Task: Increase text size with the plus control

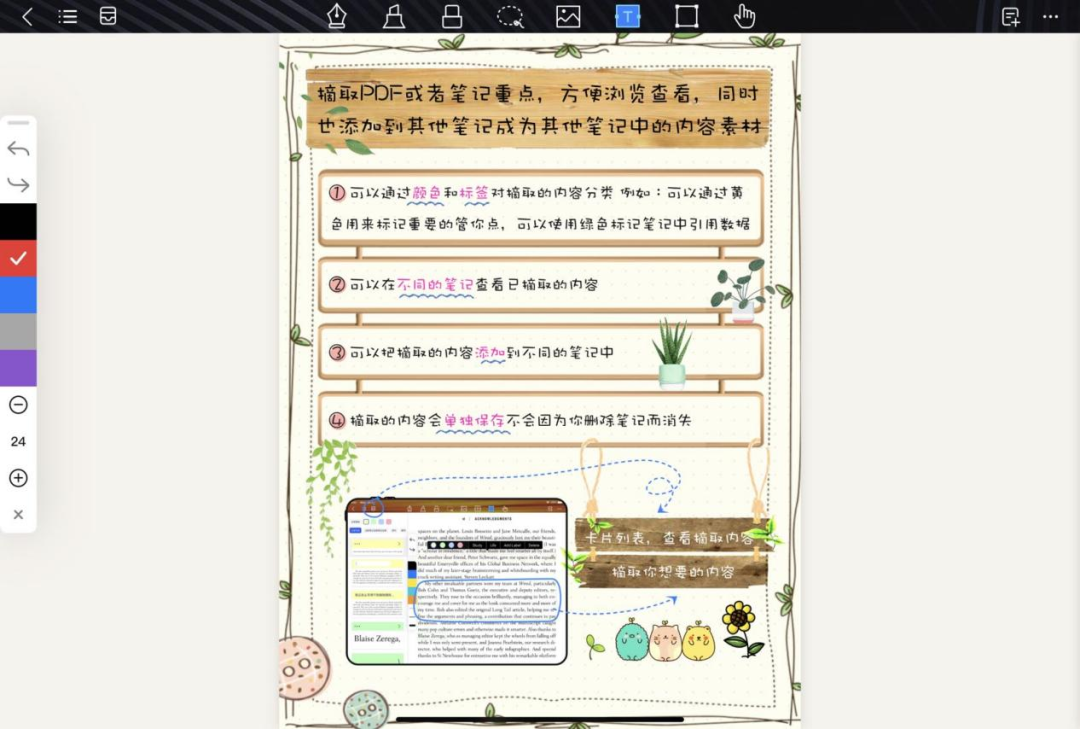Action: click(18, 478)
